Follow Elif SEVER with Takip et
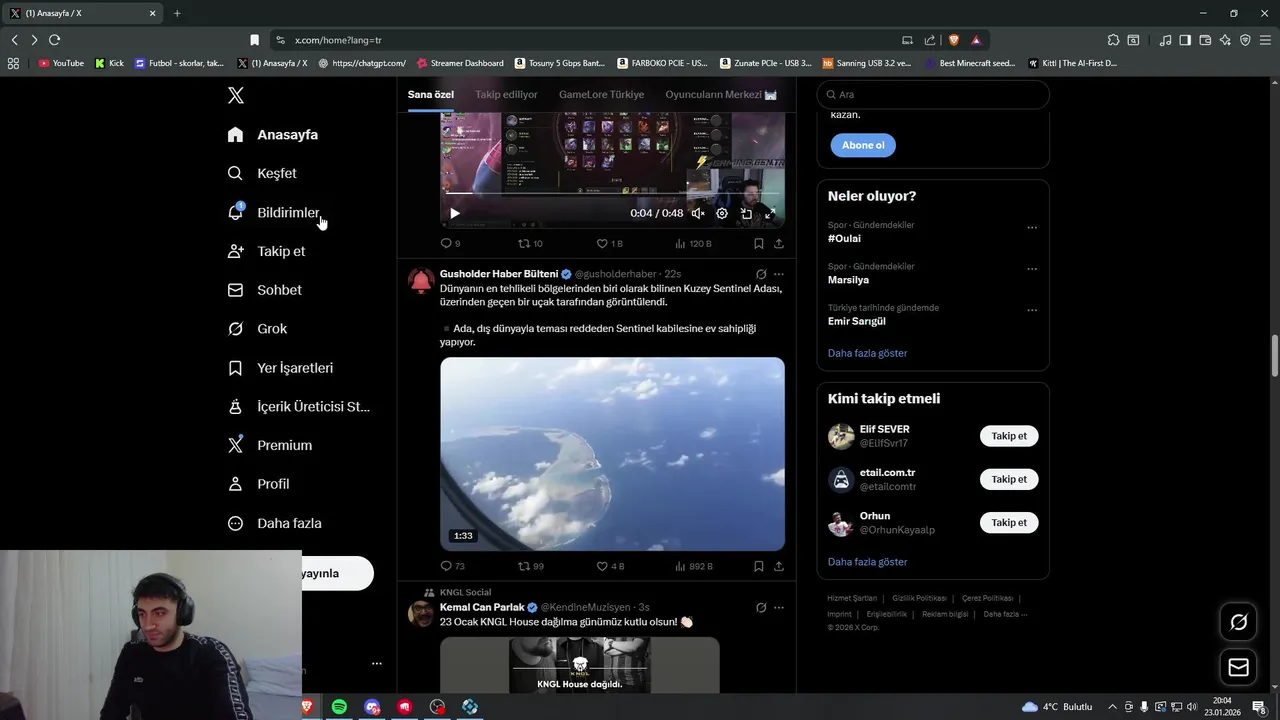This screenshot has height=720, width=1280. tap(1009, 436)
